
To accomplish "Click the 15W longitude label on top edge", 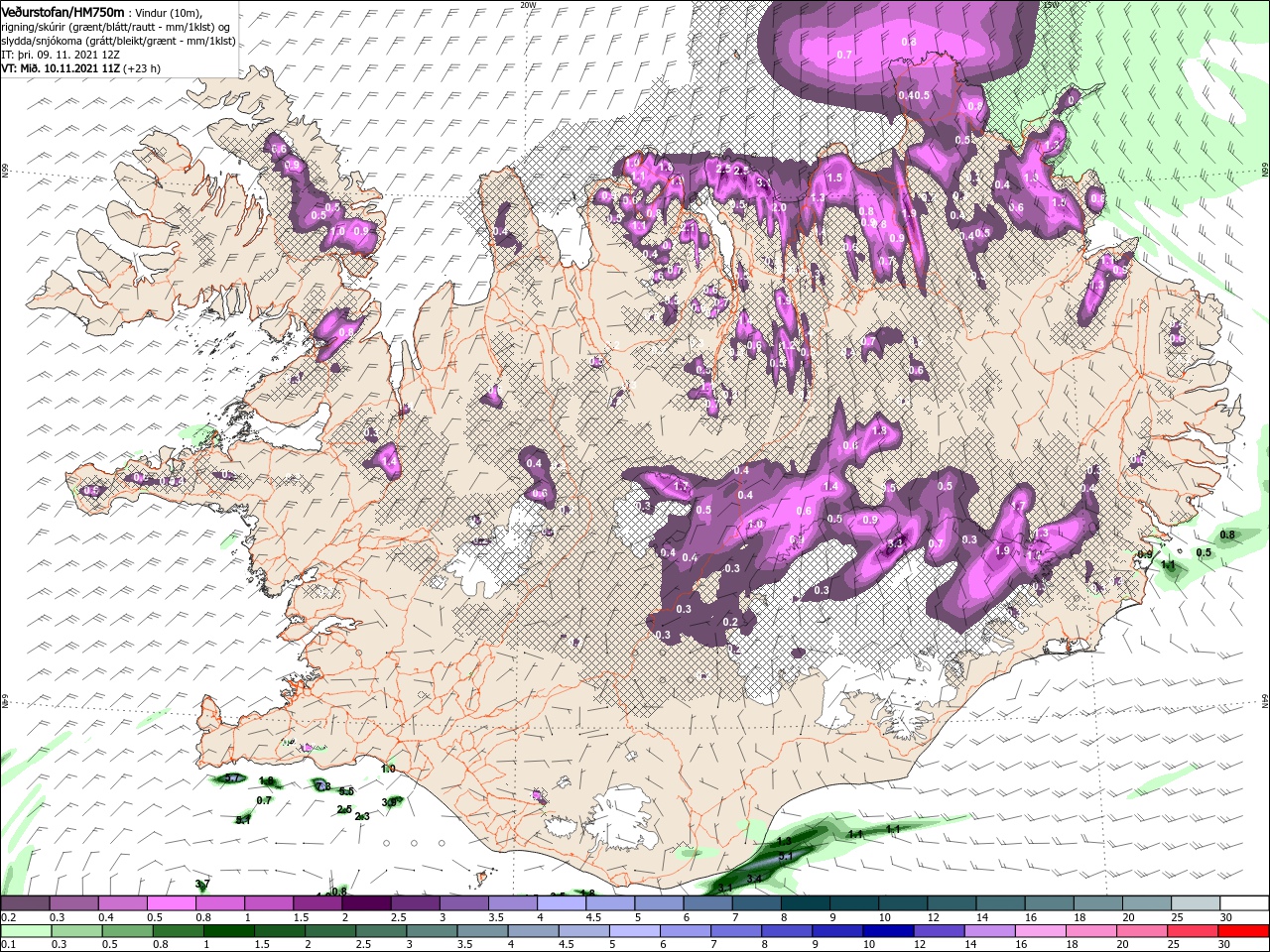I will point(1052,5).
